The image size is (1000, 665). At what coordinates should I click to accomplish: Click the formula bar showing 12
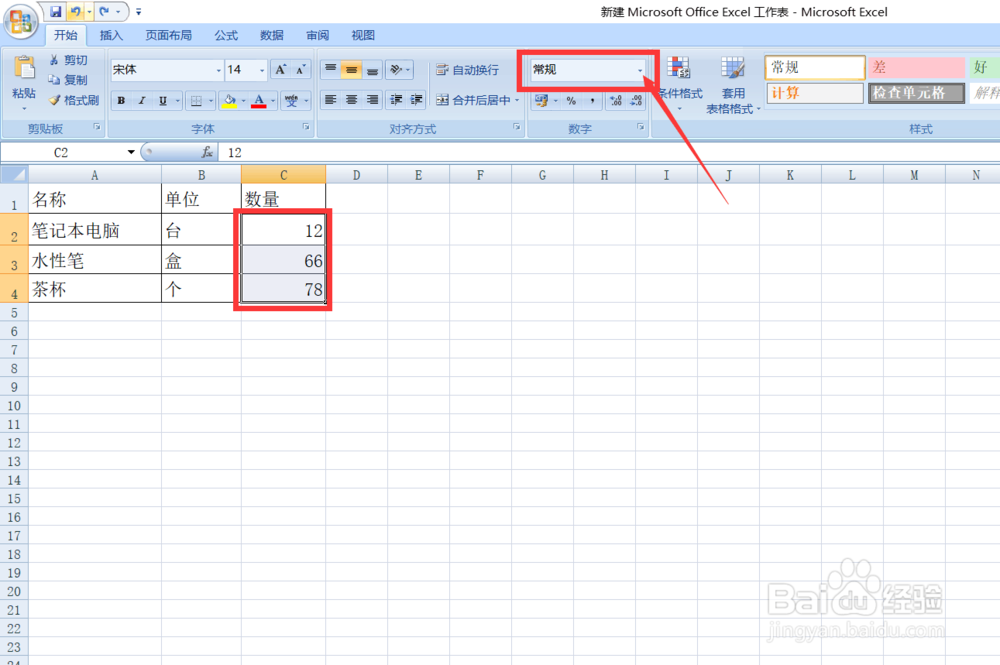(609, 152)
